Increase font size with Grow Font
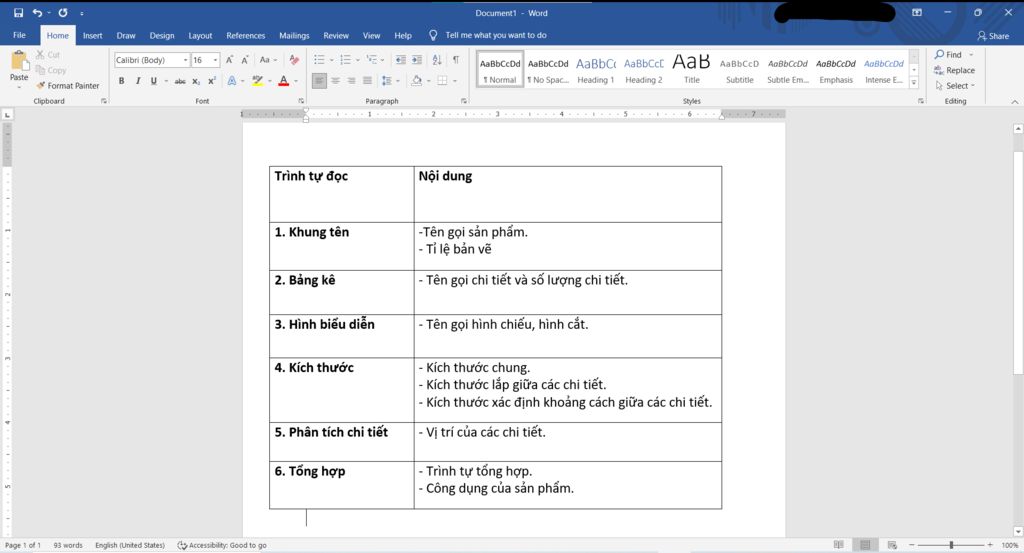The height and width of the screenshot is (553, 1024). pos(229,59)
